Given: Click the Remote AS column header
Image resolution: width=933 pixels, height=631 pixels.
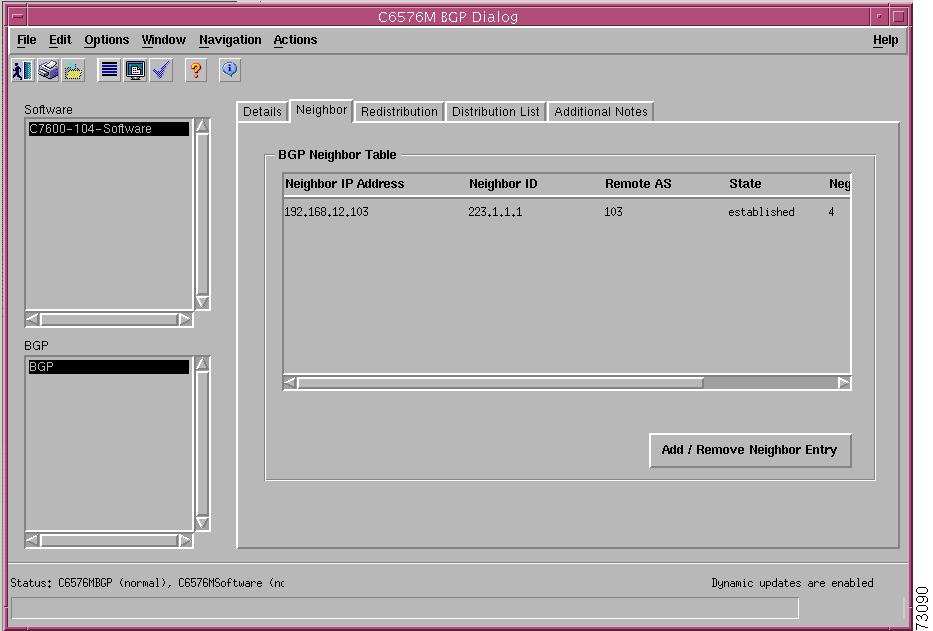Looking at the screenshot, I should click(638, 184).
